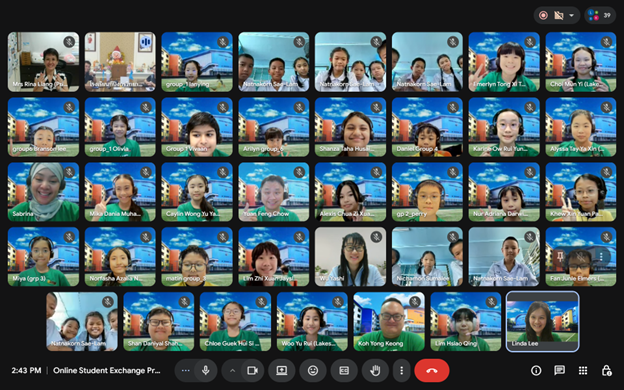Open more options on Fan Junie Elmers tile
Screen dimensions: 624x390
click(601, 256)
